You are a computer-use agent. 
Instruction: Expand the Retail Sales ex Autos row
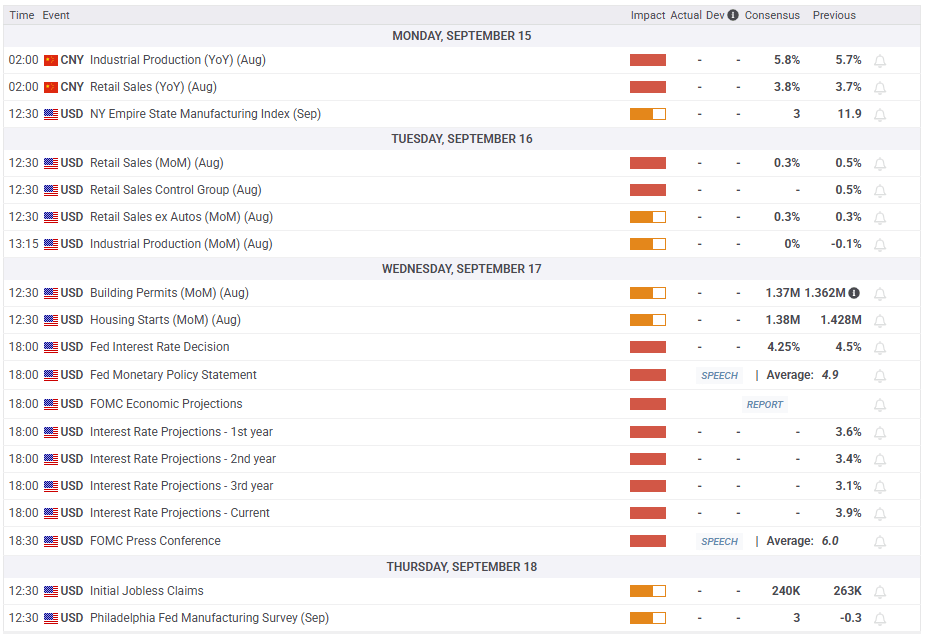[181, 217]
